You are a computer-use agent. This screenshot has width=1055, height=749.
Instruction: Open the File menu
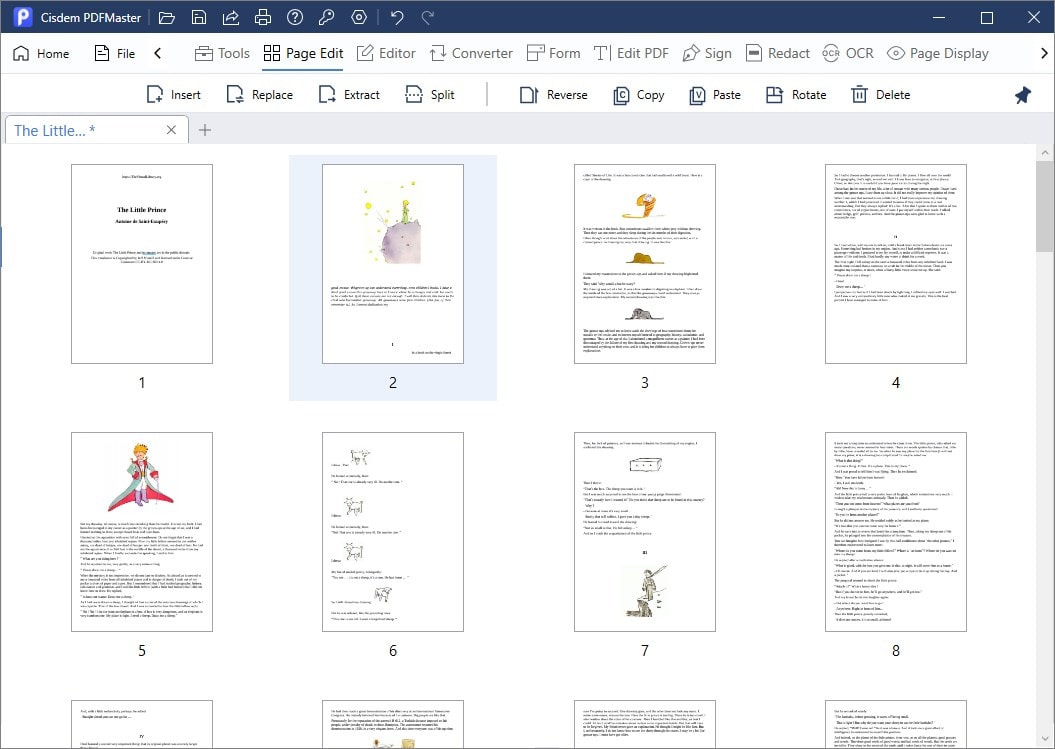(114, 53)
